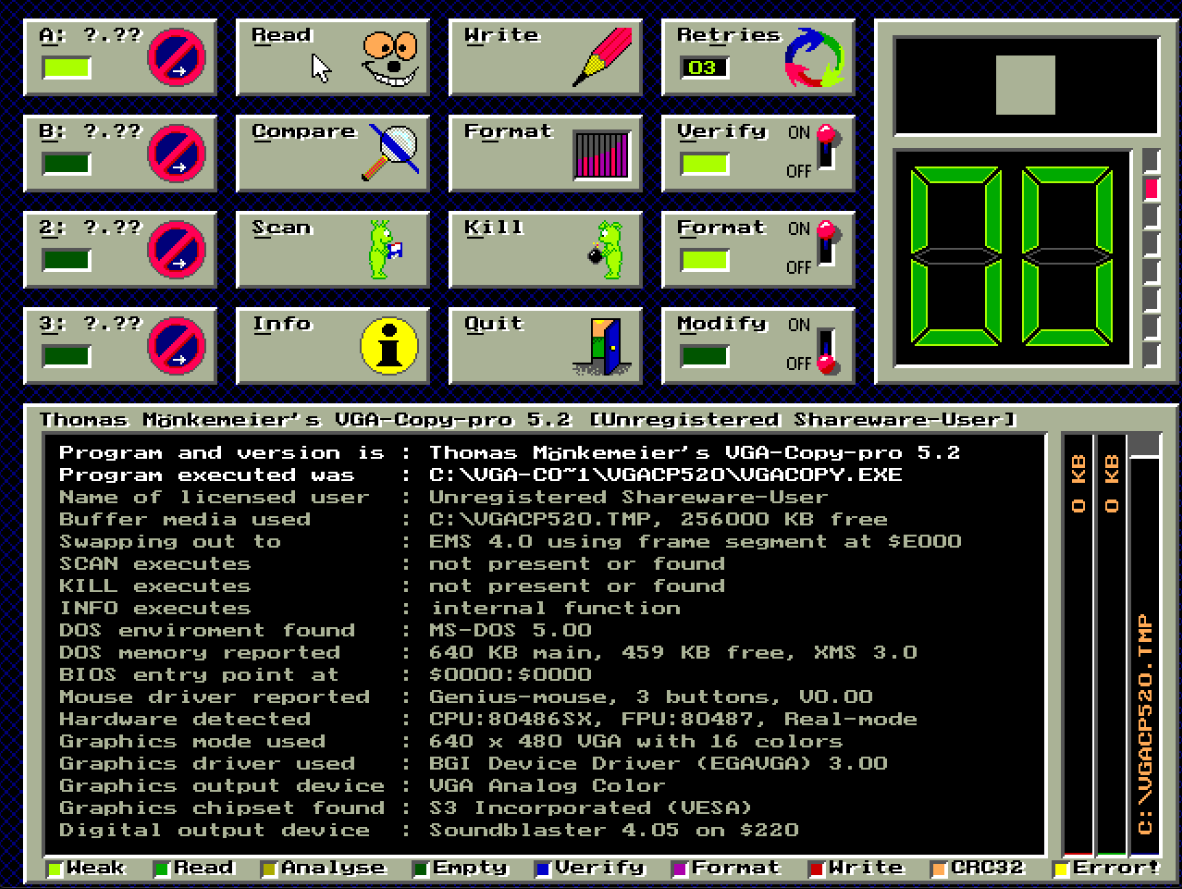
Task: Click the Retries circular arrows icon
Action: (815, 58)
